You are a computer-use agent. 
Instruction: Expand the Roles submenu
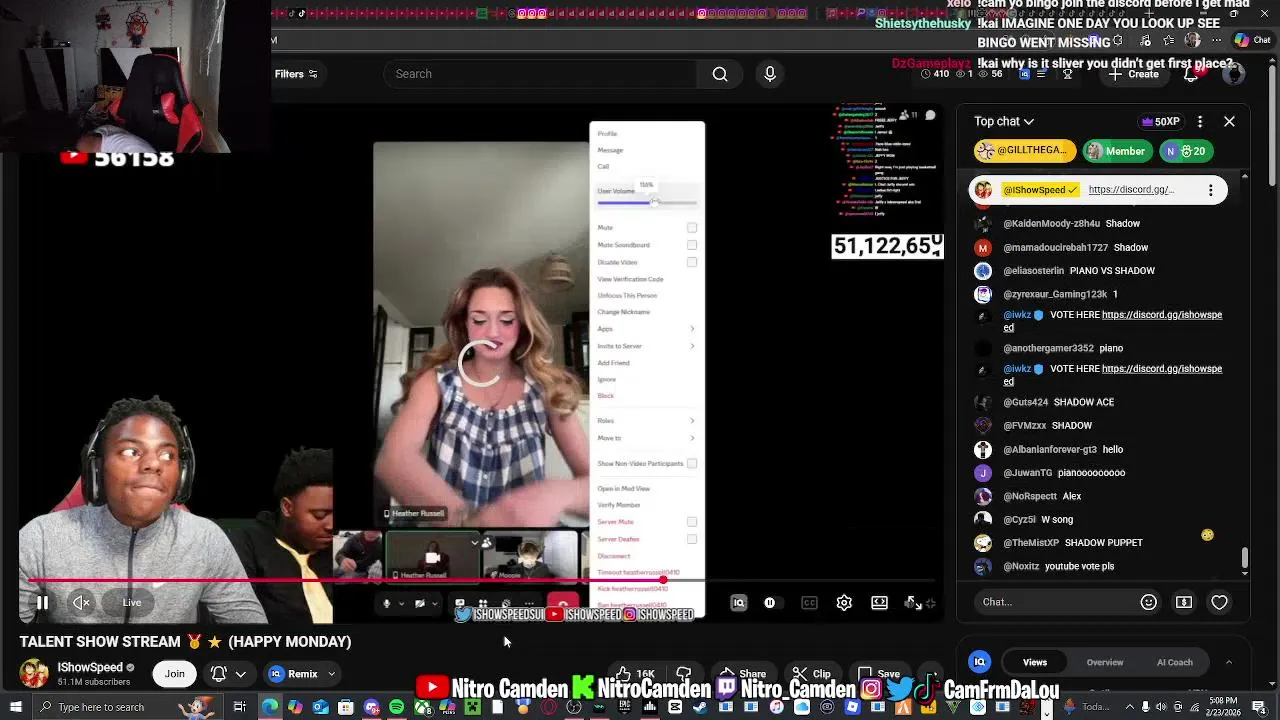pos(646,421)
